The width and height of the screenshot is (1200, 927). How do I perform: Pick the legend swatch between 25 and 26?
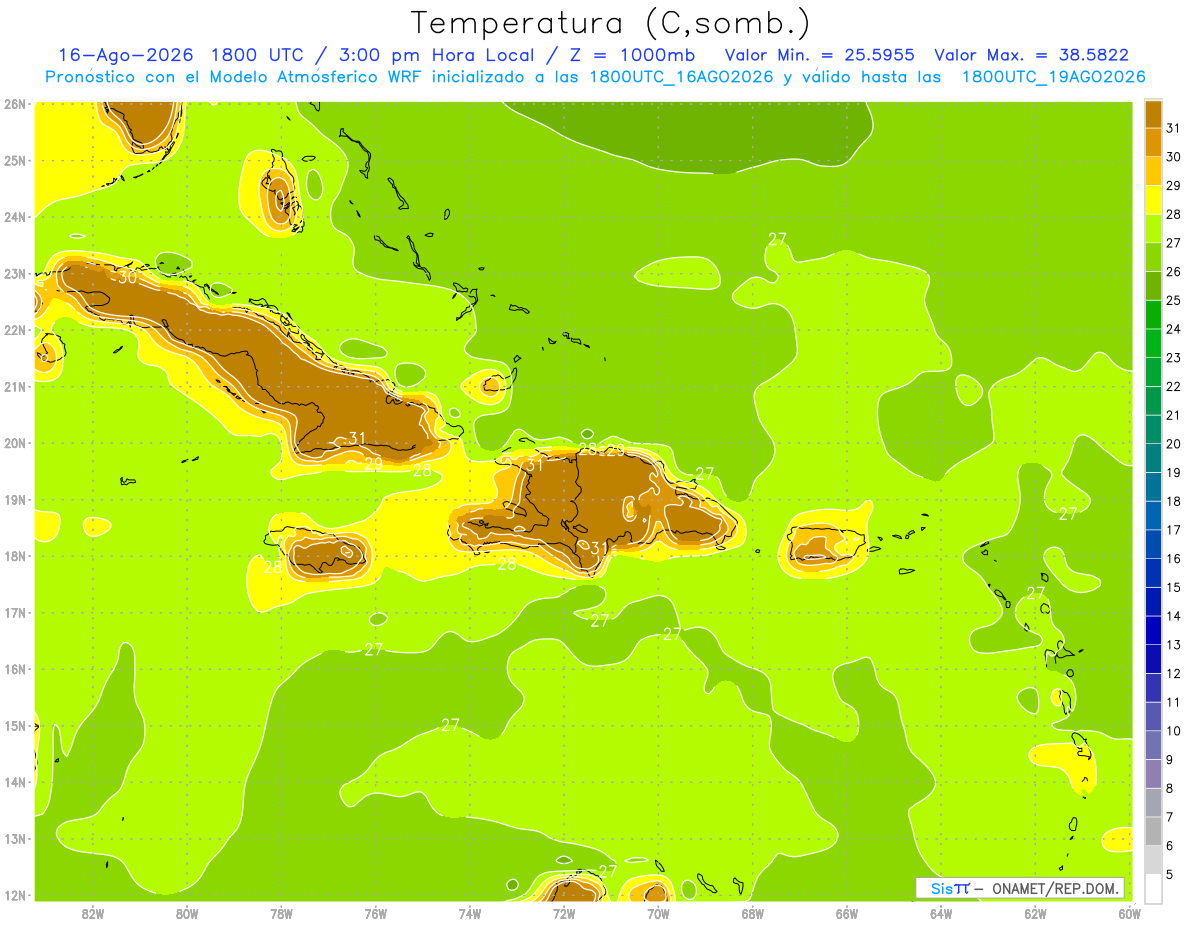click(1152, 286)
